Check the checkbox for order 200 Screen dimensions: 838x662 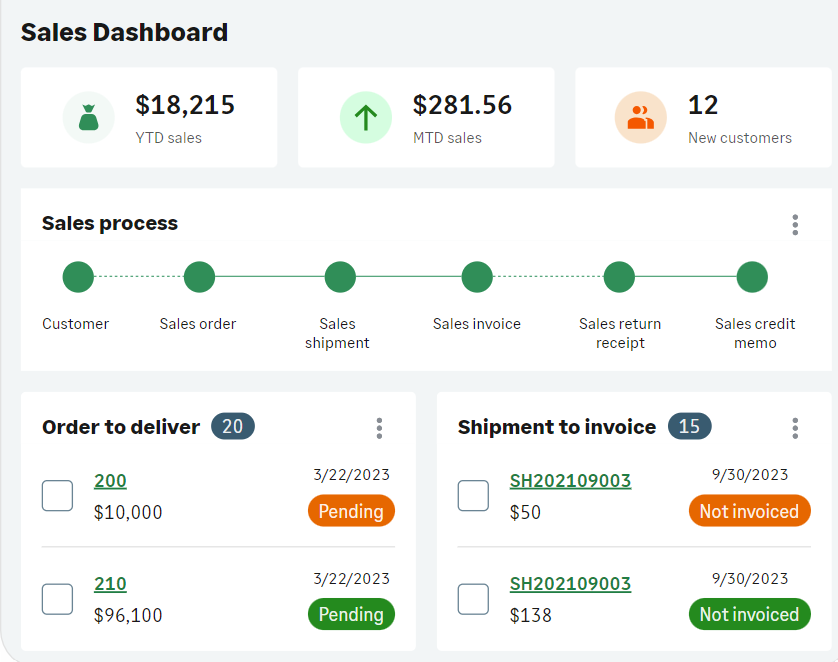point(57,495)
